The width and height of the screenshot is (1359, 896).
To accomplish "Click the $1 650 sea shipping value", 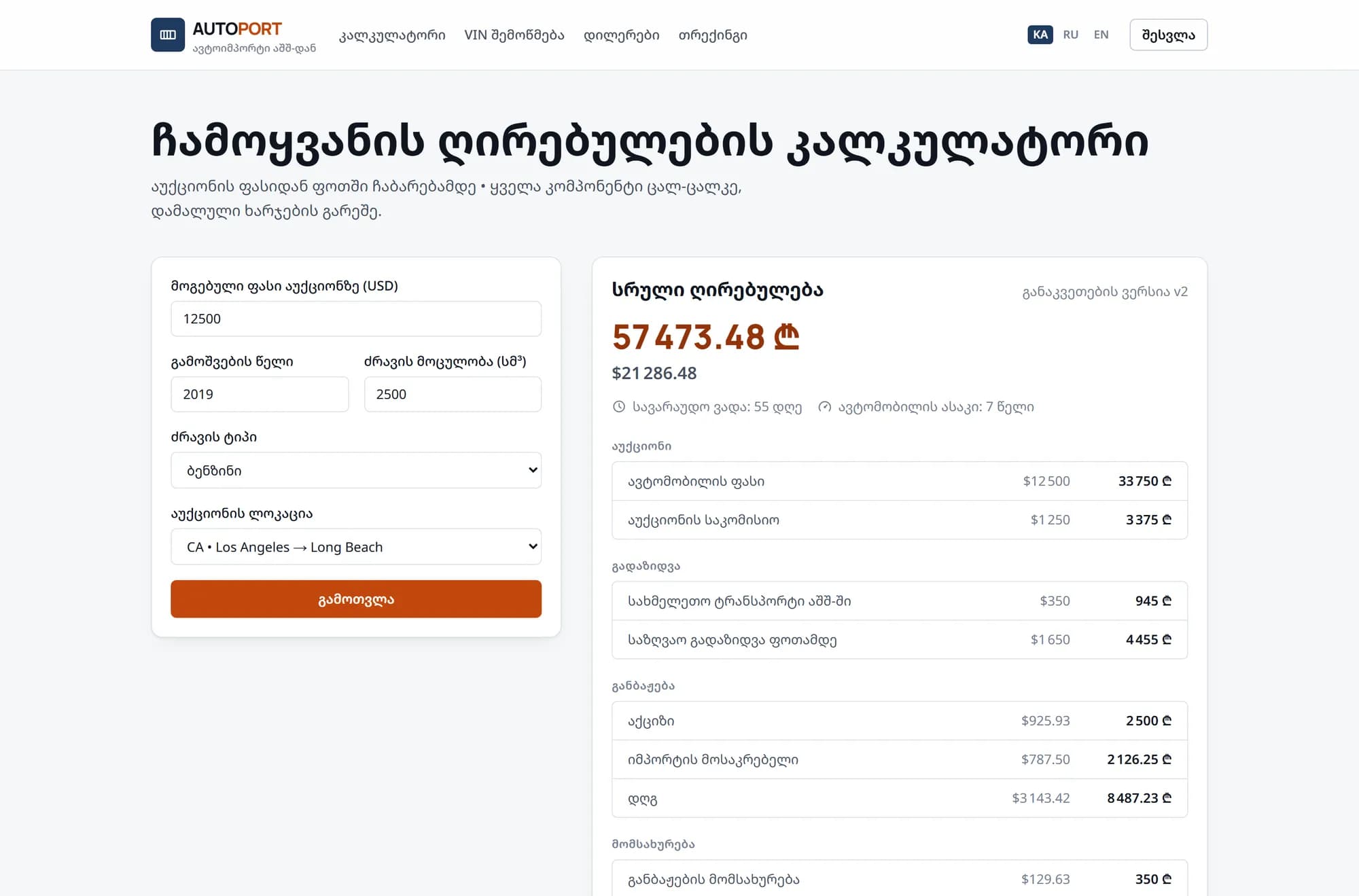I will [1050, 639].
